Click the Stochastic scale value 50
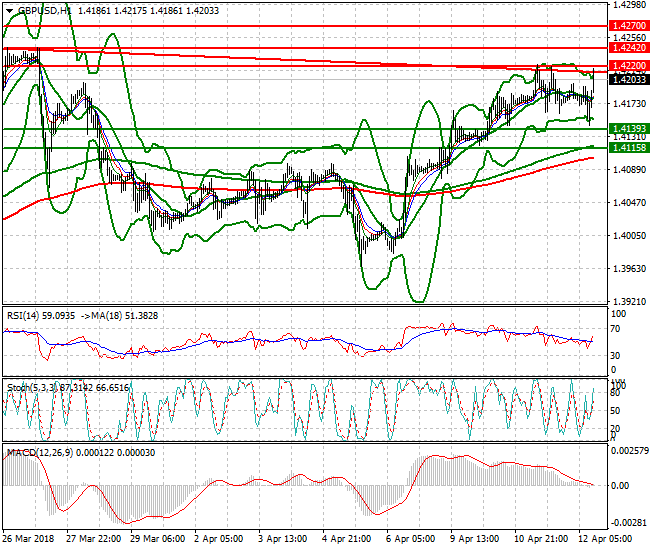The height and width of the screenshot is (550, 650). point(616,410)
